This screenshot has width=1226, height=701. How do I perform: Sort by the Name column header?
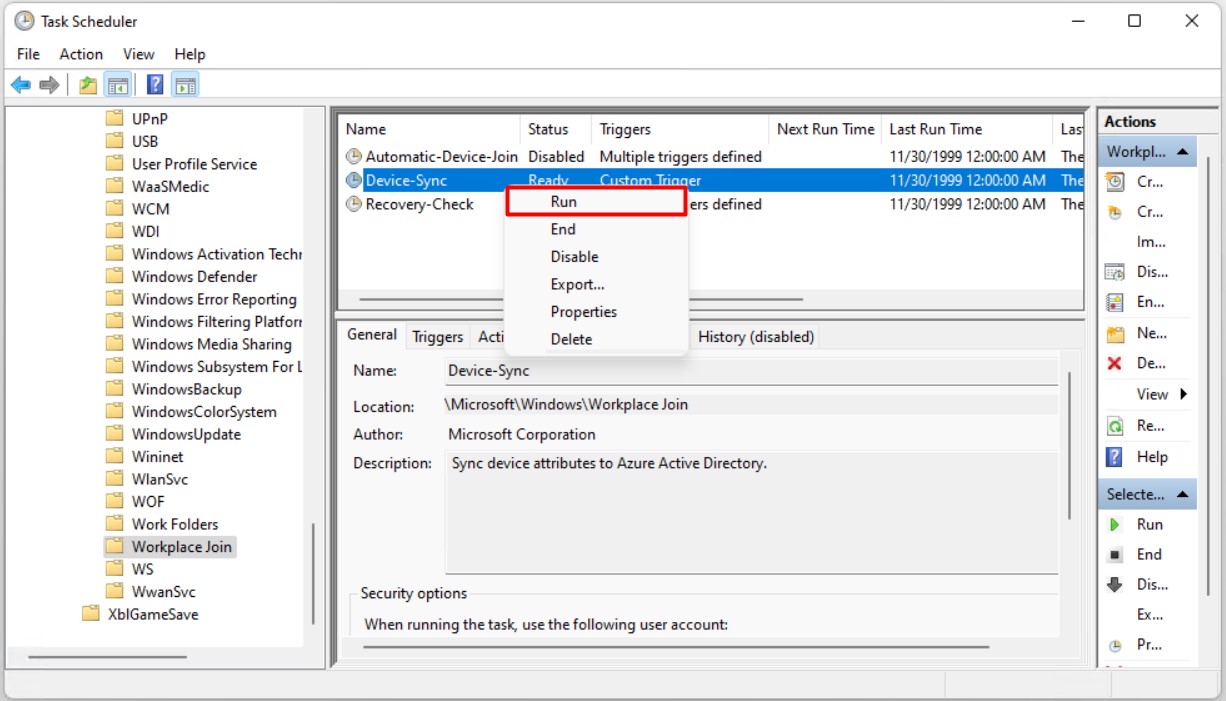pyautogui.click(x=430, y=129)
